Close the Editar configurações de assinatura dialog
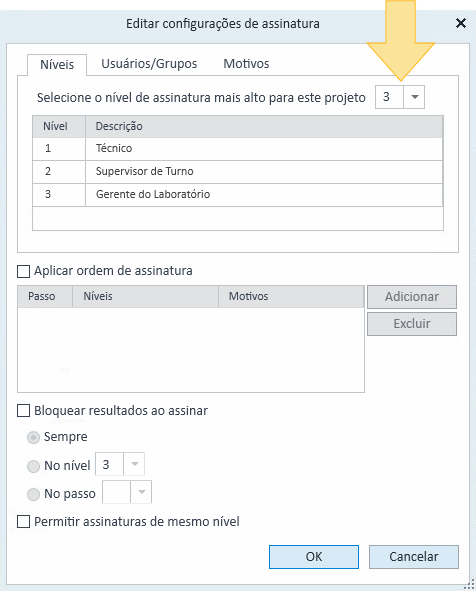Screen dimensions: 476x591 (x=461, y=23)
